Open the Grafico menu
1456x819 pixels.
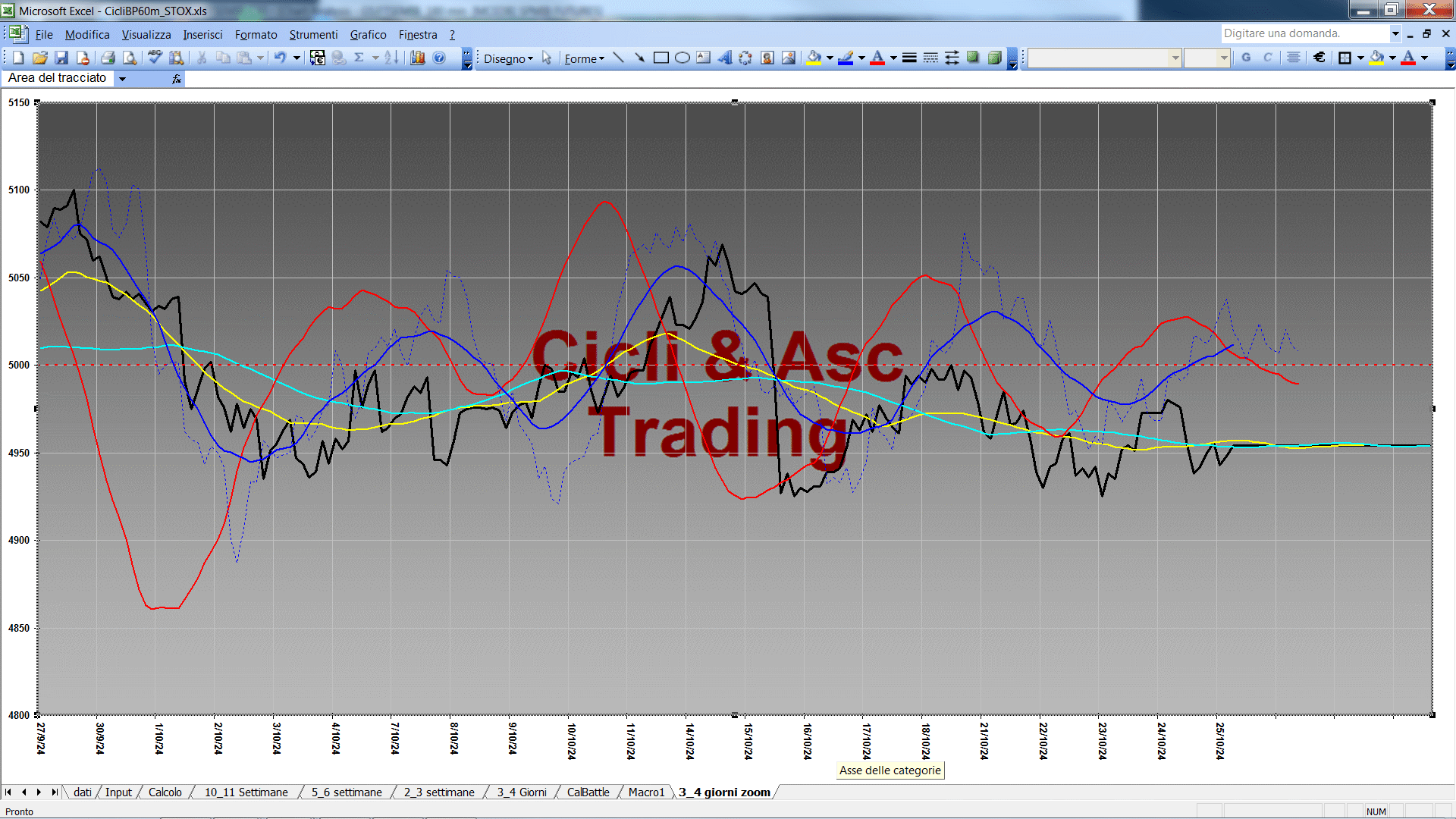[368, 35]
